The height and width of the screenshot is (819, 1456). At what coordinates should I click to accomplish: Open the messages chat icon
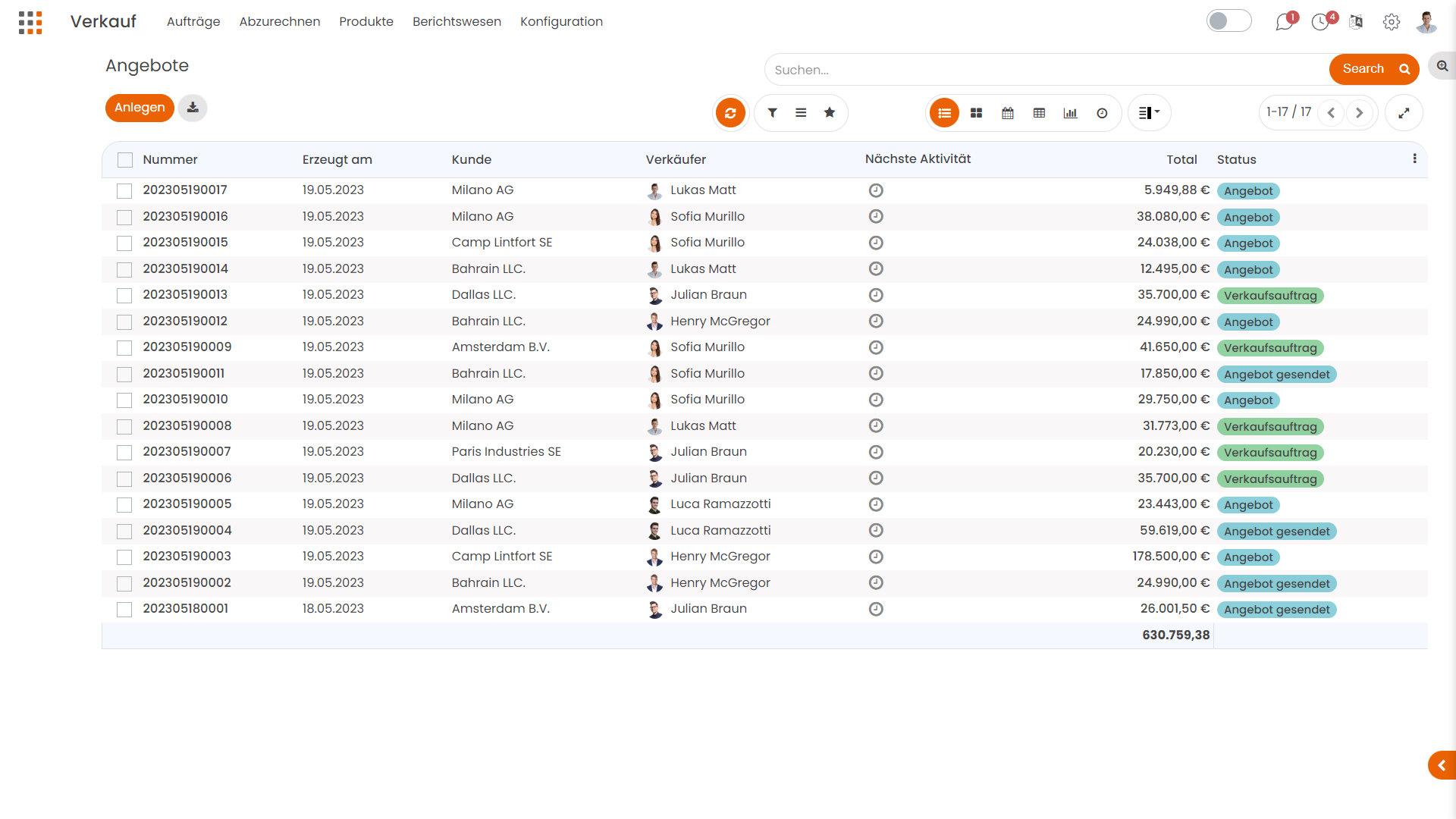[x=1284, y=22]
